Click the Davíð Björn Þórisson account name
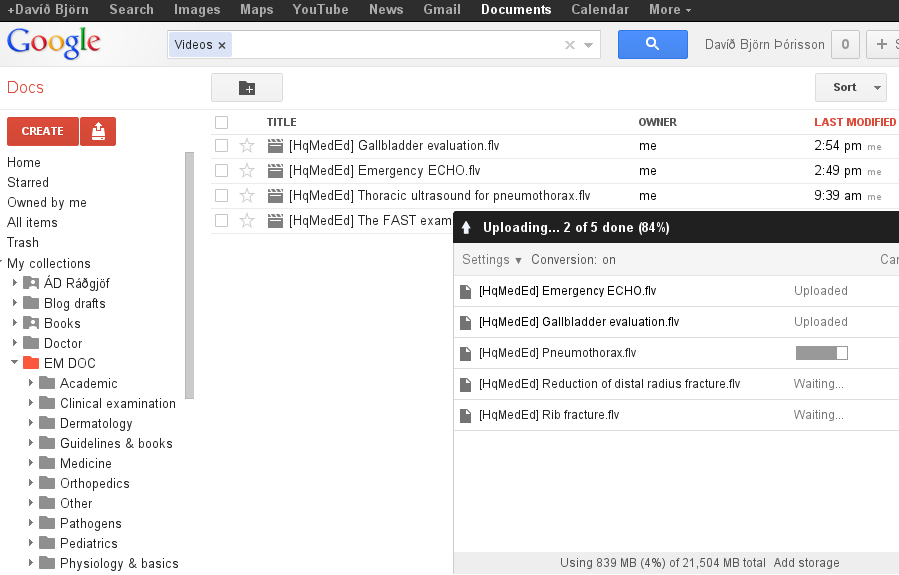 point(764,45)
